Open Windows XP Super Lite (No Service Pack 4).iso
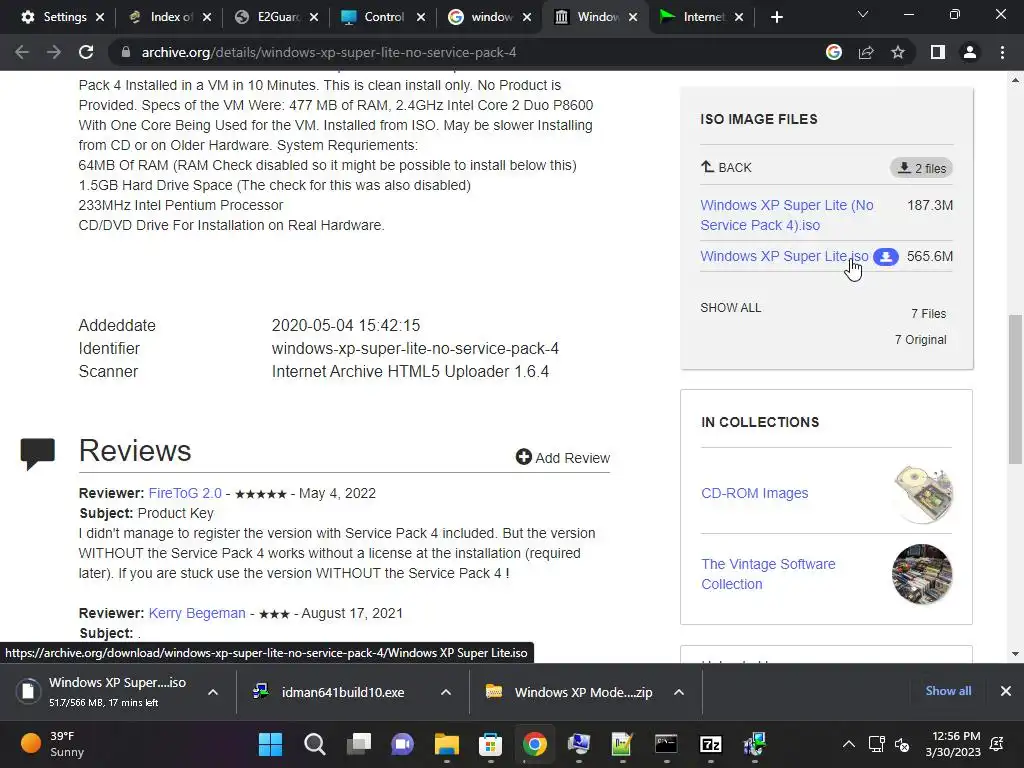Viewport: 1024px width, 768px height. coord(786,215)
